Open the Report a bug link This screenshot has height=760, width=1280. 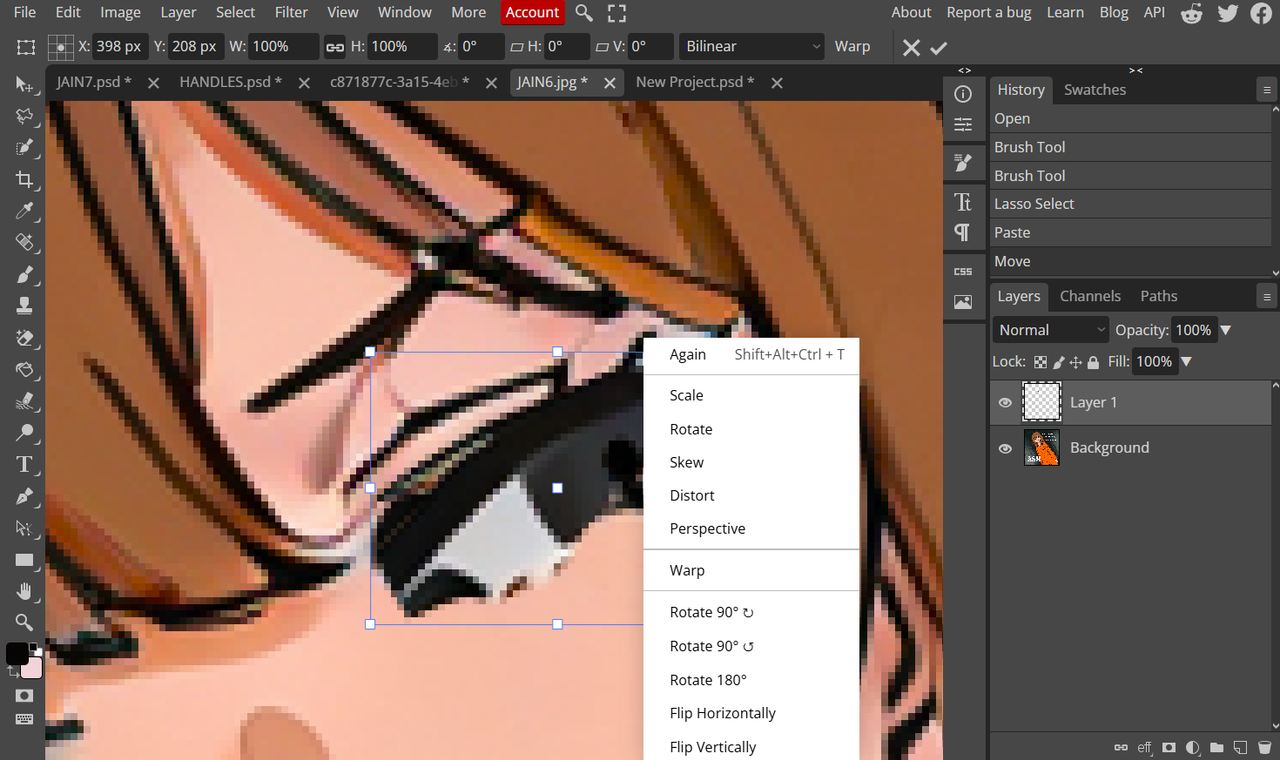[x=989, y=13]
